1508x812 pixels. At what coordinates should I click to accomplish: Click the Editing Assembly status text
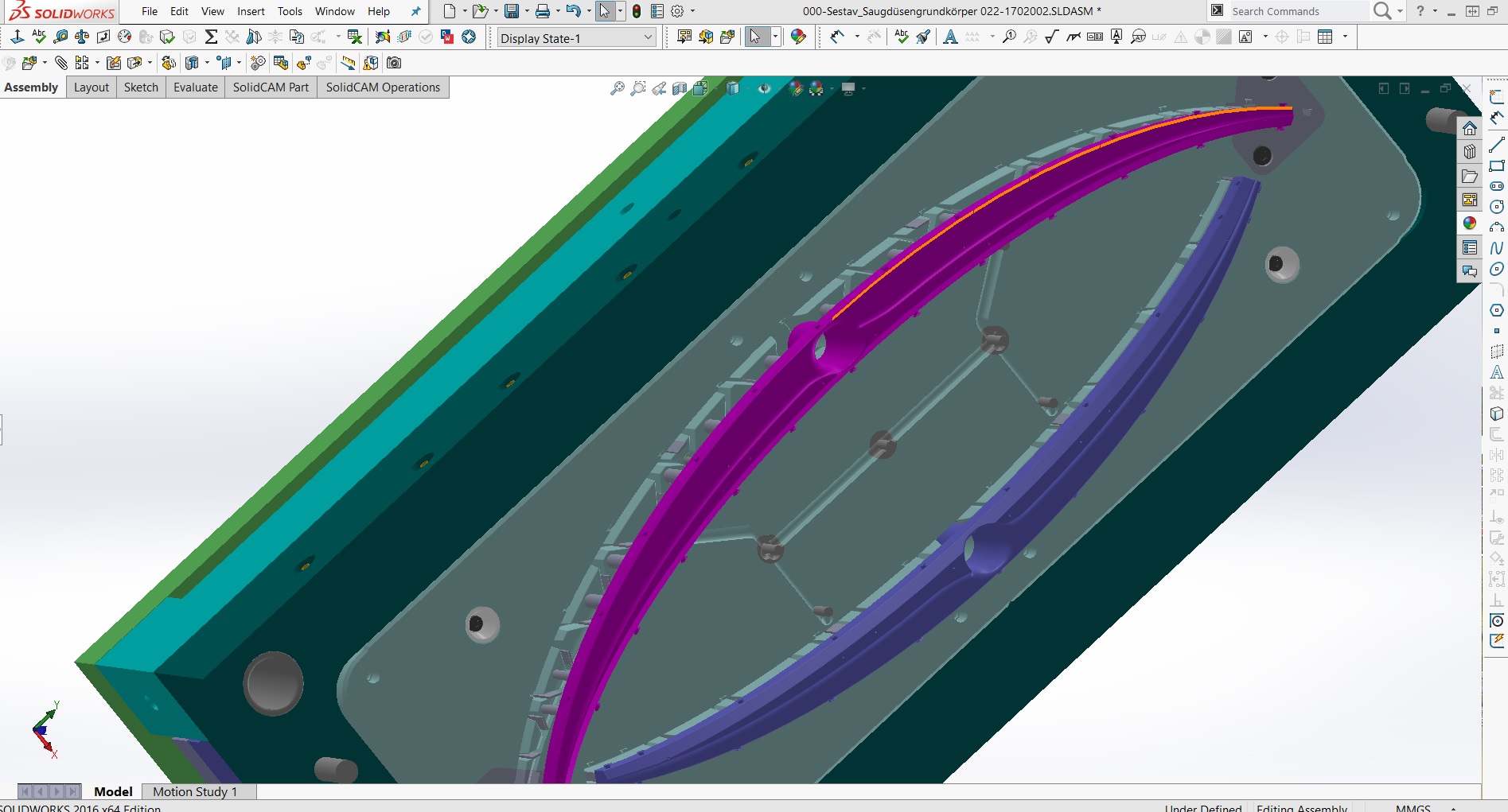[1302, 808]
